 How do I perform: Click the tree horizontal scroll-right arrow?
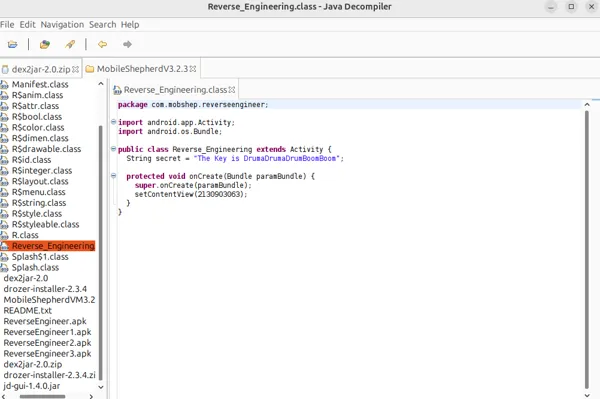click(x=91, y=396)
